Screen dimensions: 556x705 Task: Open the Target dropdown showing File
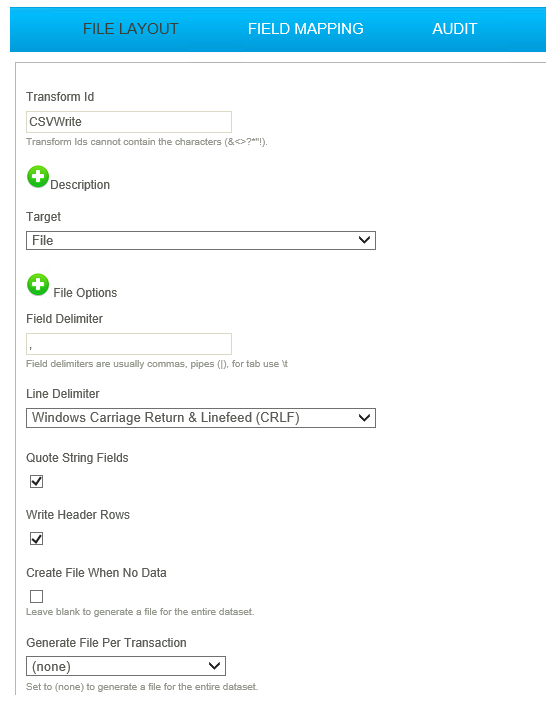pos(201,241)
